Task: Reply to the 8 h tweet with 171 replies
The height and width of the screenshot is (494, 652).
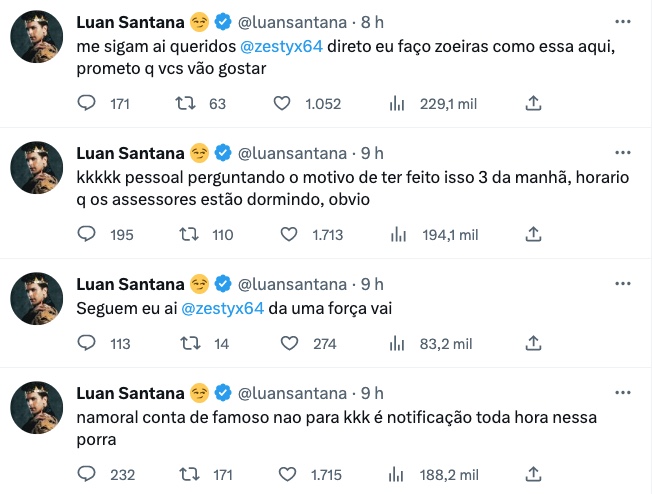Action: pyautogui.click(x=87, y=102)
